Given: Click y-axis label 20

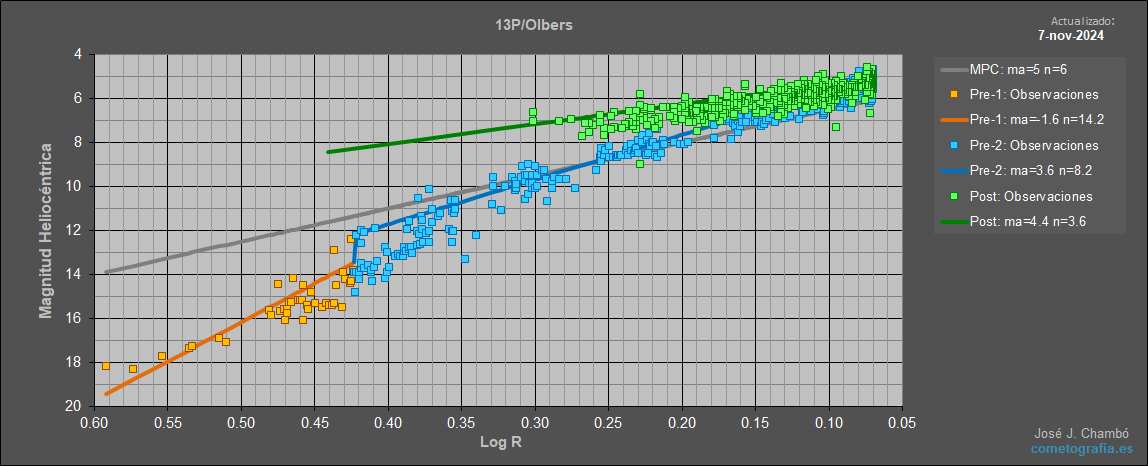Looking at the screenshot, I should pyautogui.click(x=75, y=406).
